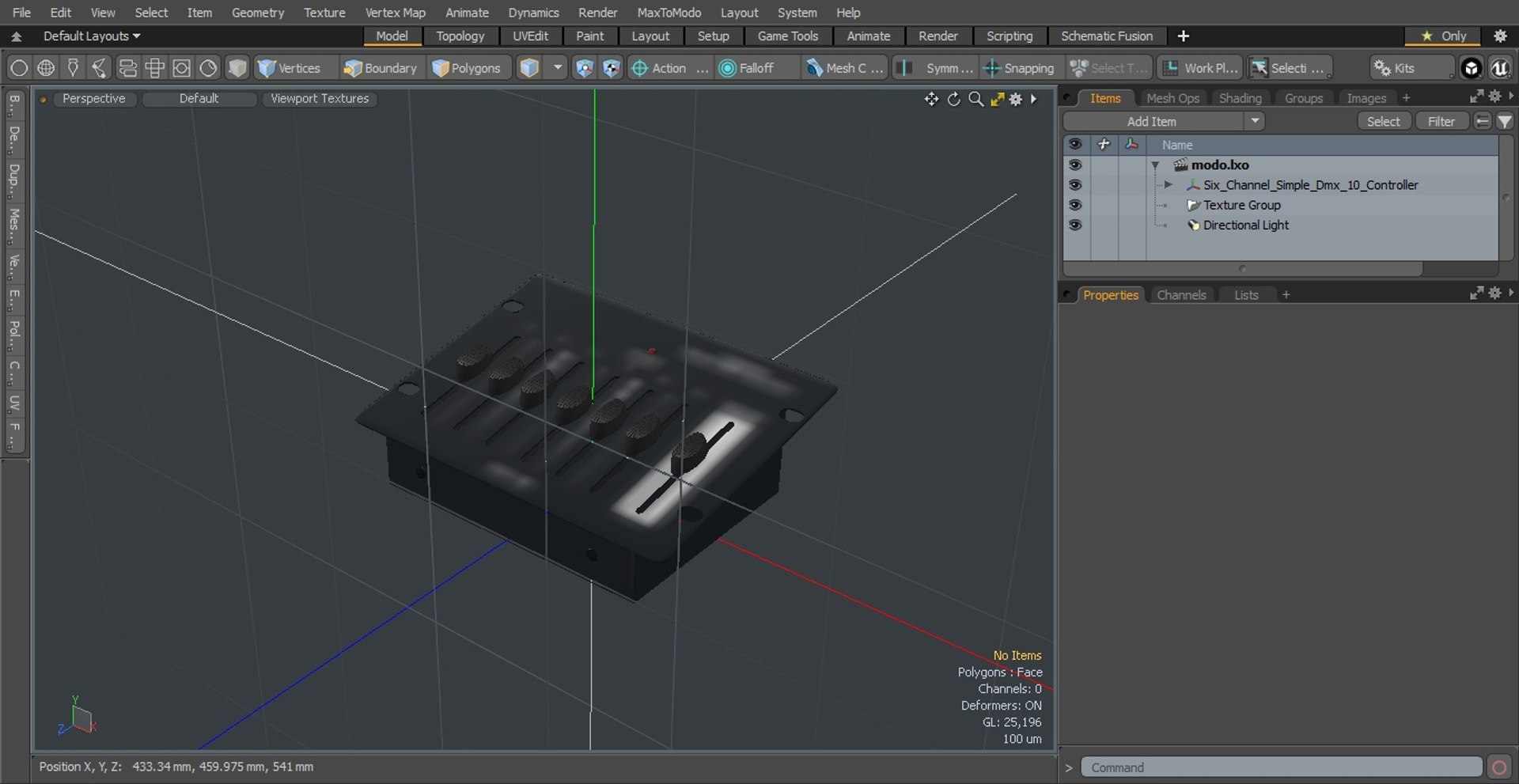Collapse the modo.lxo scene tree
This screenshot has height=784, width=1519.
(x=1155, y=165)
